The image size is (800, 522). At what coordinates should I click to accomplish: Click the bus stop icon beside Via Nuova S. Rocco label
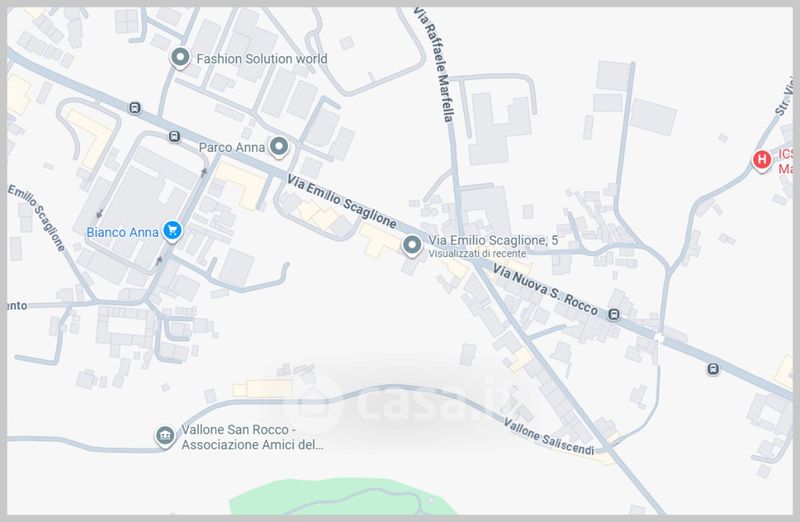pyautogui.click(x=614, y=314)
